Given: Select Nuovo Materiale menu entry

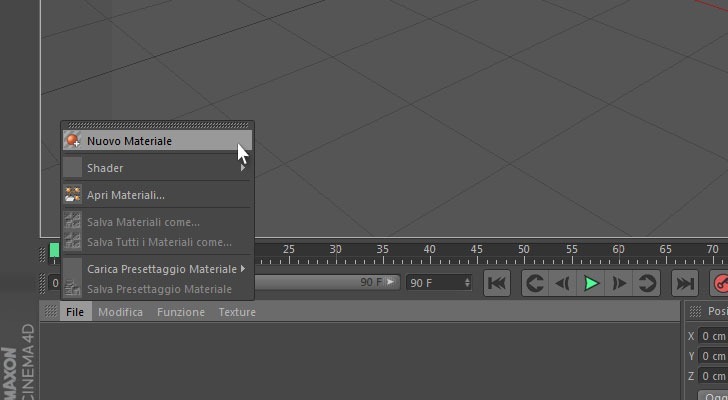Looking at the screenshot, I should [x=157, y=141].
